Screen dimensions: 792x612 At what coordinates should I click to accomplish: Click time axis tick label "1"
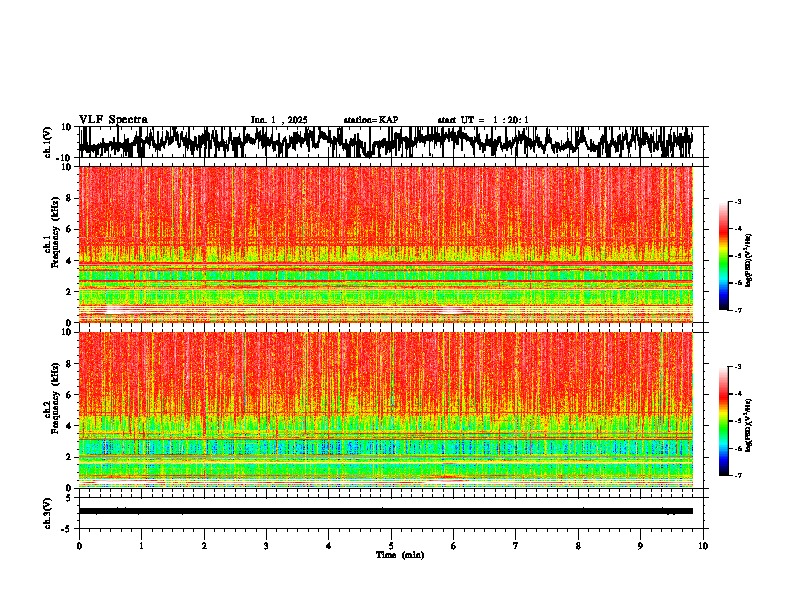pyautogui.click(x=141, y=546)
